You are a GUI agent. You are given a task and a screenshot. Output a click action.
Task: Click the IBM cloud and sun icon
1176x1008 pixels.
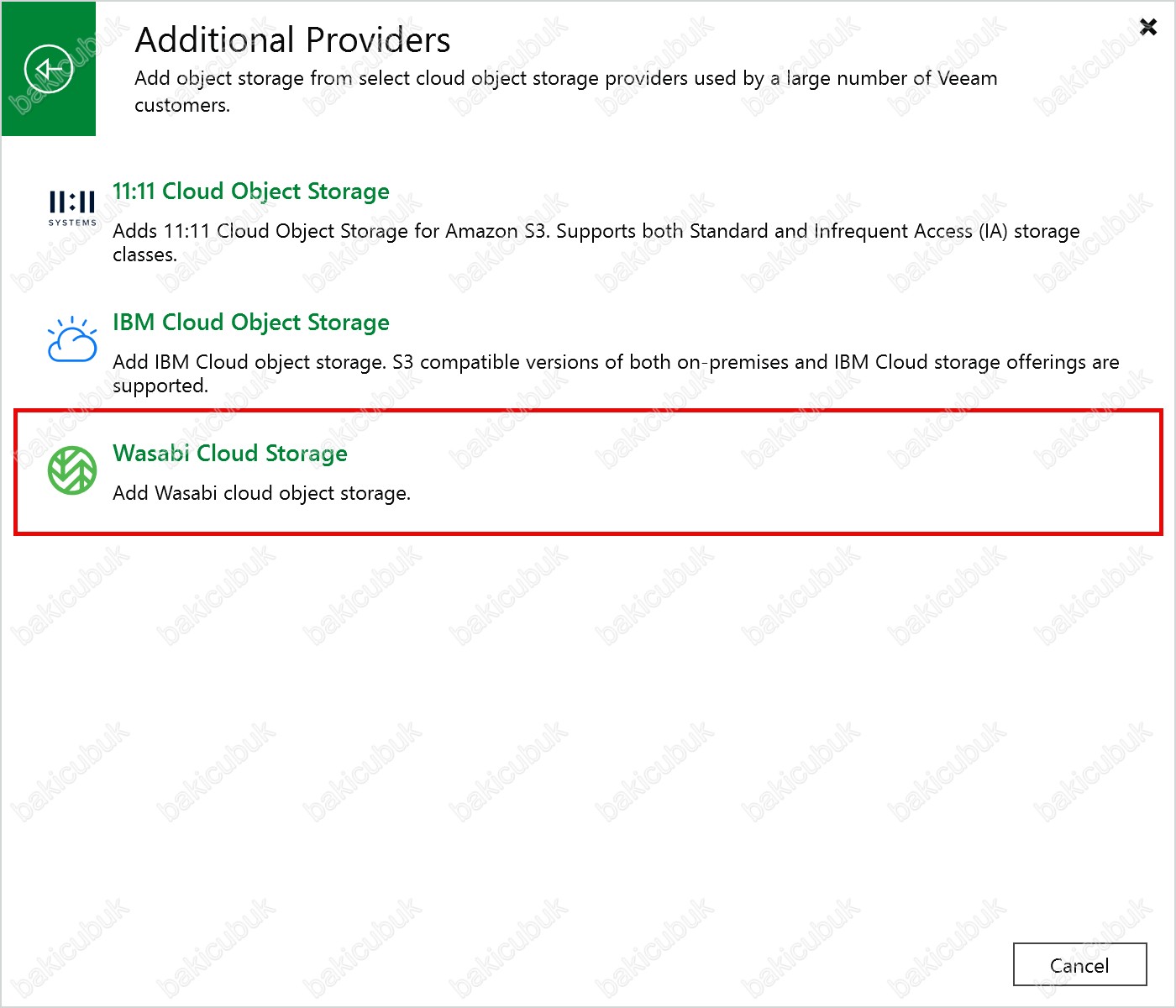coord(72,339)
